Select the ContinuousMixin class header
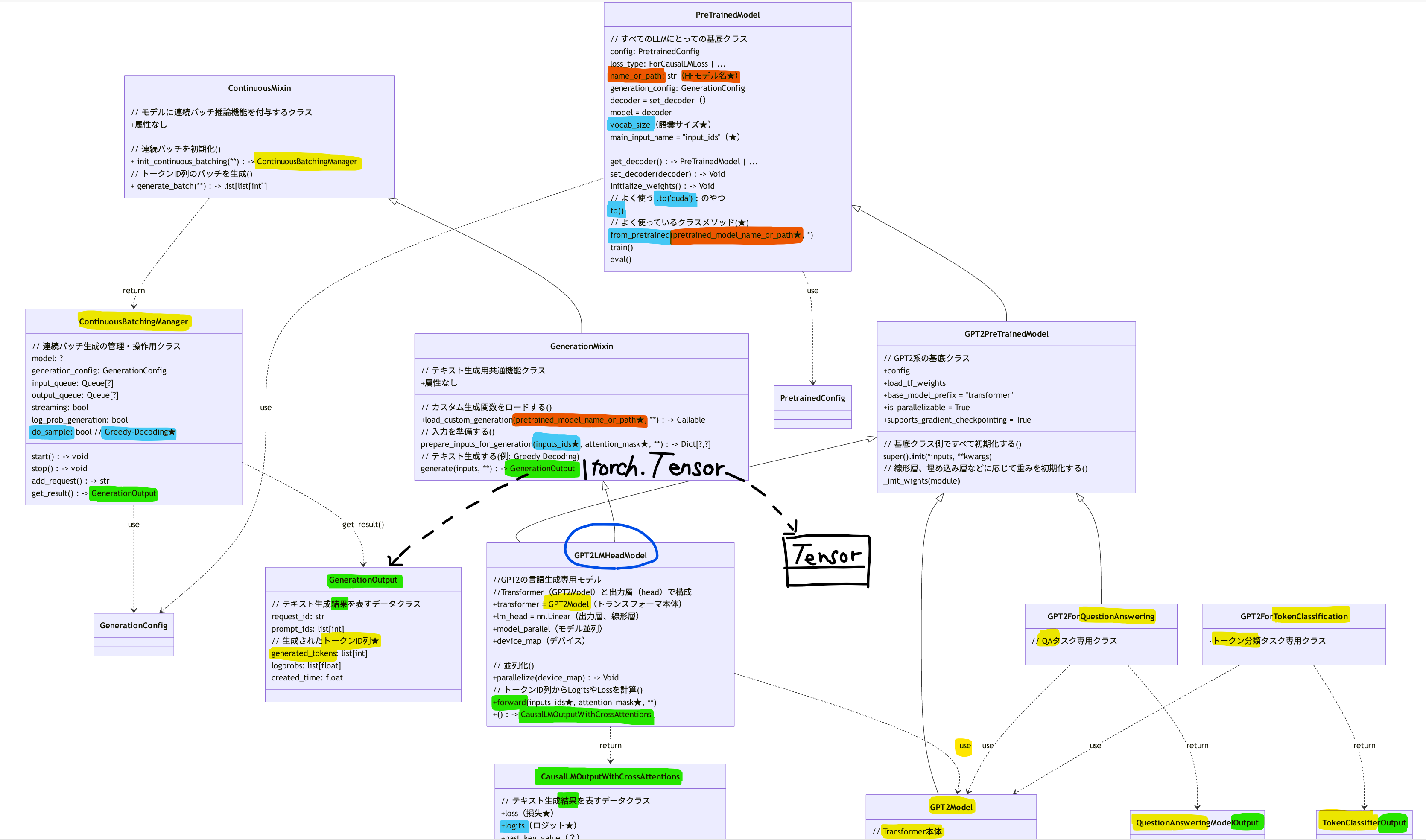This screenshot has height=840, width=1426. (259, 88)
